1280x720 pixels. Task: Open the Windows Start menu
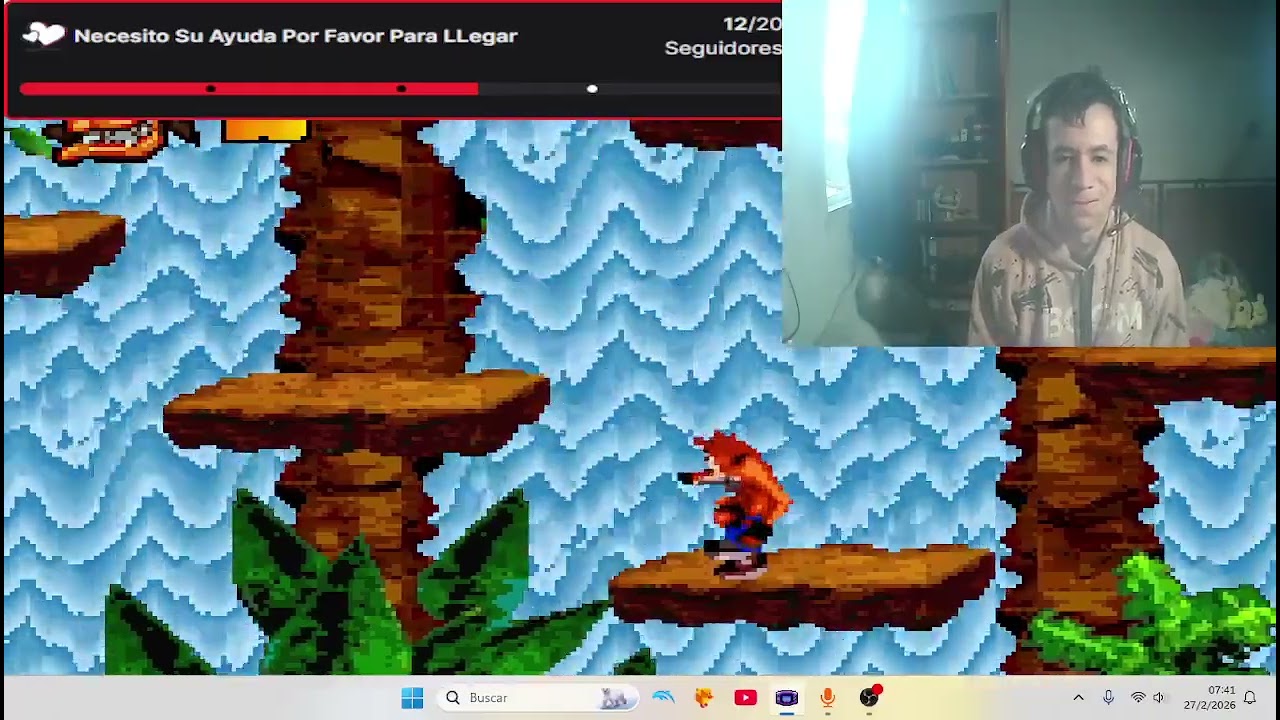click(x=412, y=698)
